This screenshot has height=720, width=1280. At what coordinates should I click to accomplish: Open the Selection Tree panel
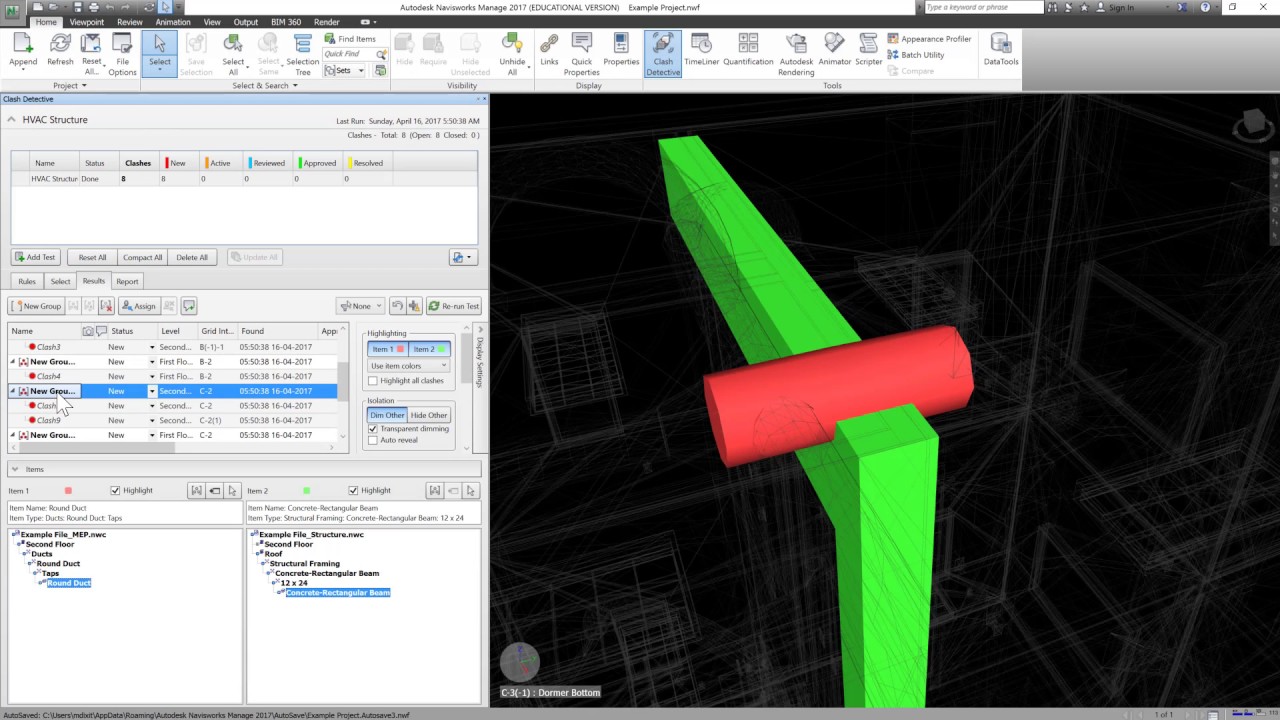pyautogui.click(x=303, y=53)
